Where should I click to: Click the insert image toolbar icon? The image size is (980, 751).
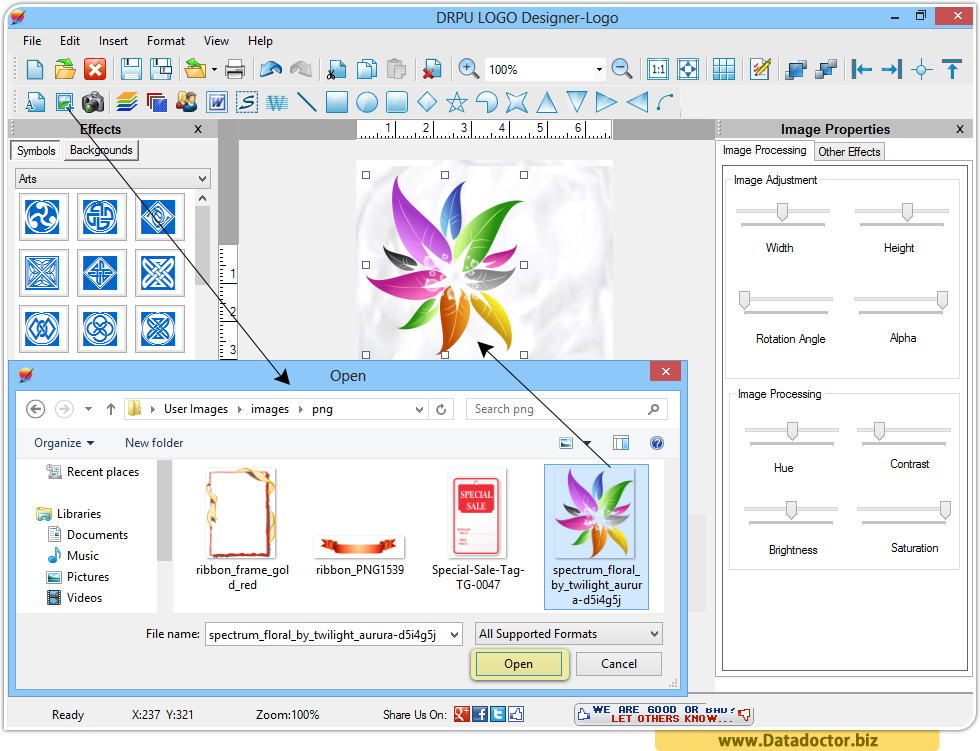(x=64, y=102)
